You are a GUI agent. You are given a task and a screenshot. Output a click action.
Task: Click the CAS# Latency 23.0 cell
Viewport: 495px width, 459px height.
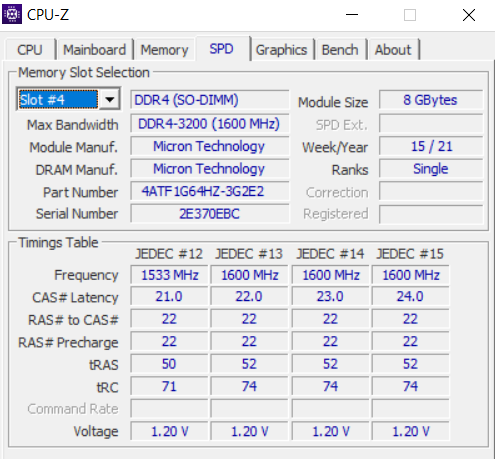(330, 296)
